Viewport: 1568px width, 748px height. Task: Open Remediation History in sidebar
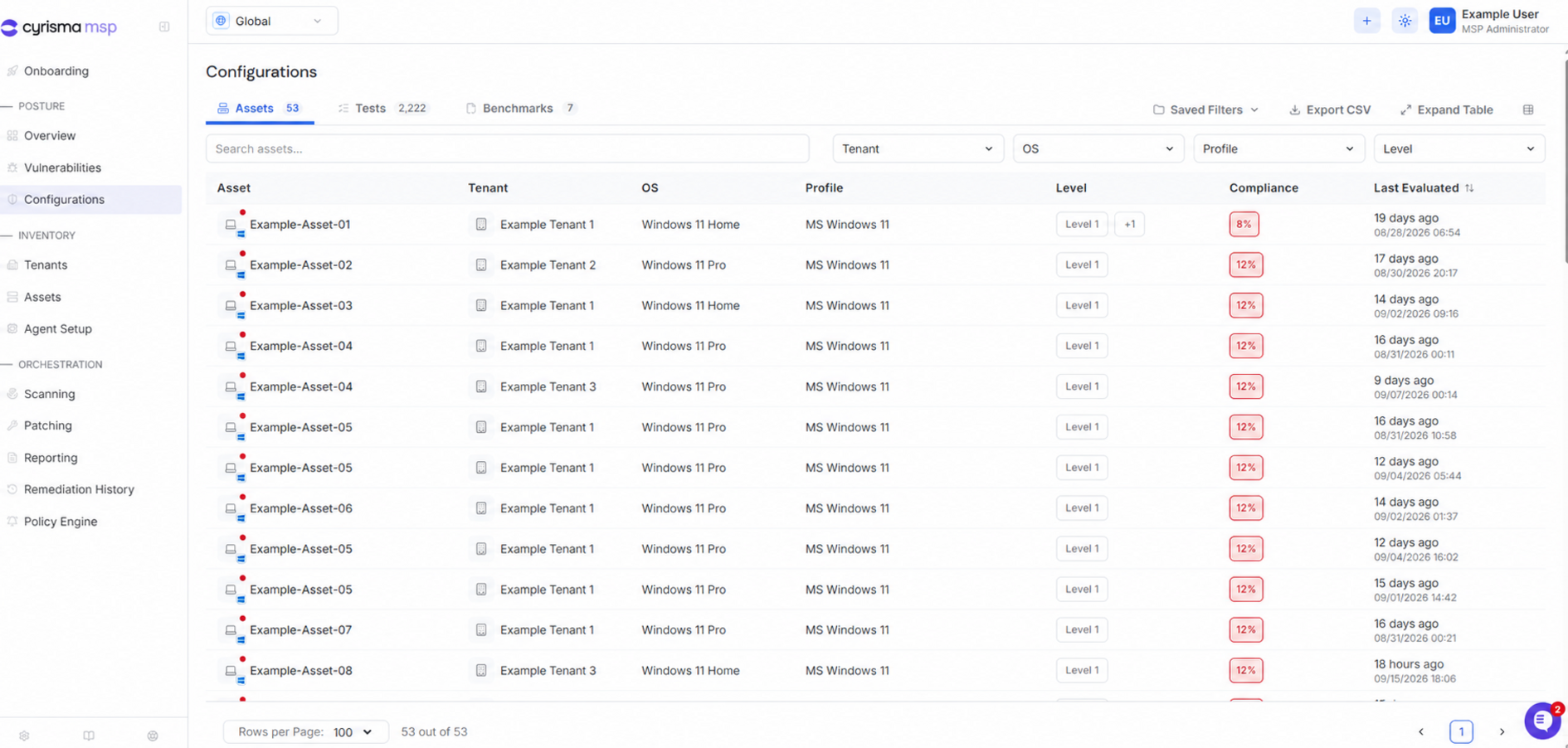tap(79, 490)
